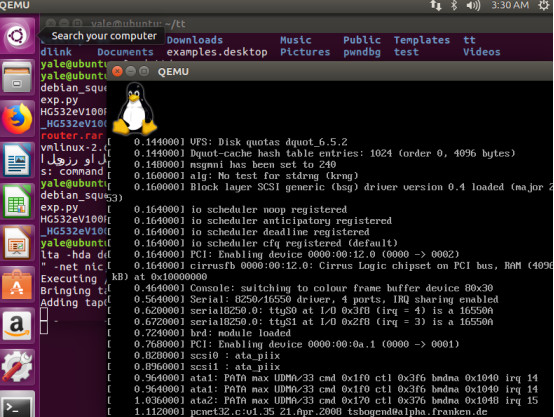This screenshot has height=417, width=554.
Task: Minimize the QEMU window
Action: pos(131,71)
